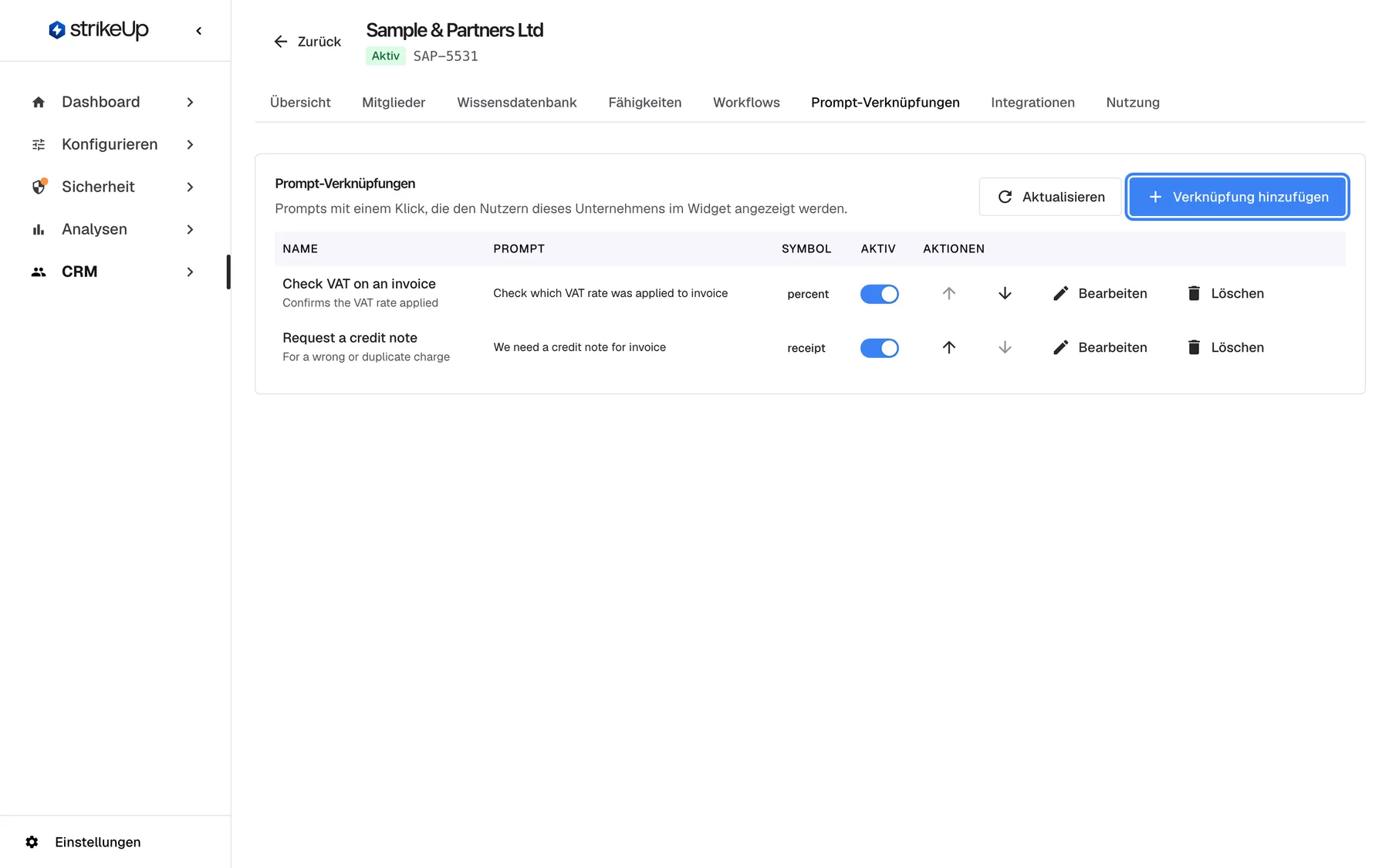Select the Fähigkeiten tab
The width and height of the screenshot is (1389, 868).
(645, 103)
